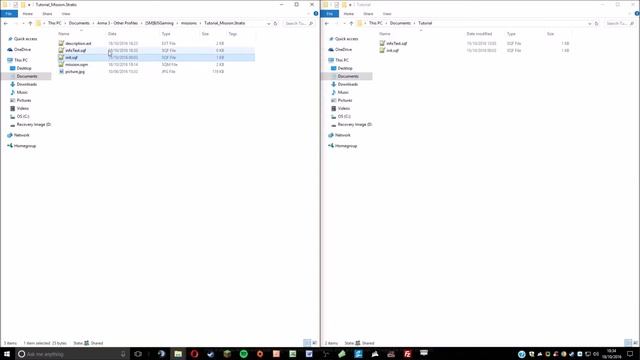Click the description.ext file icon
The width and height of the screenshot is (640, 360).
(61, 43)
